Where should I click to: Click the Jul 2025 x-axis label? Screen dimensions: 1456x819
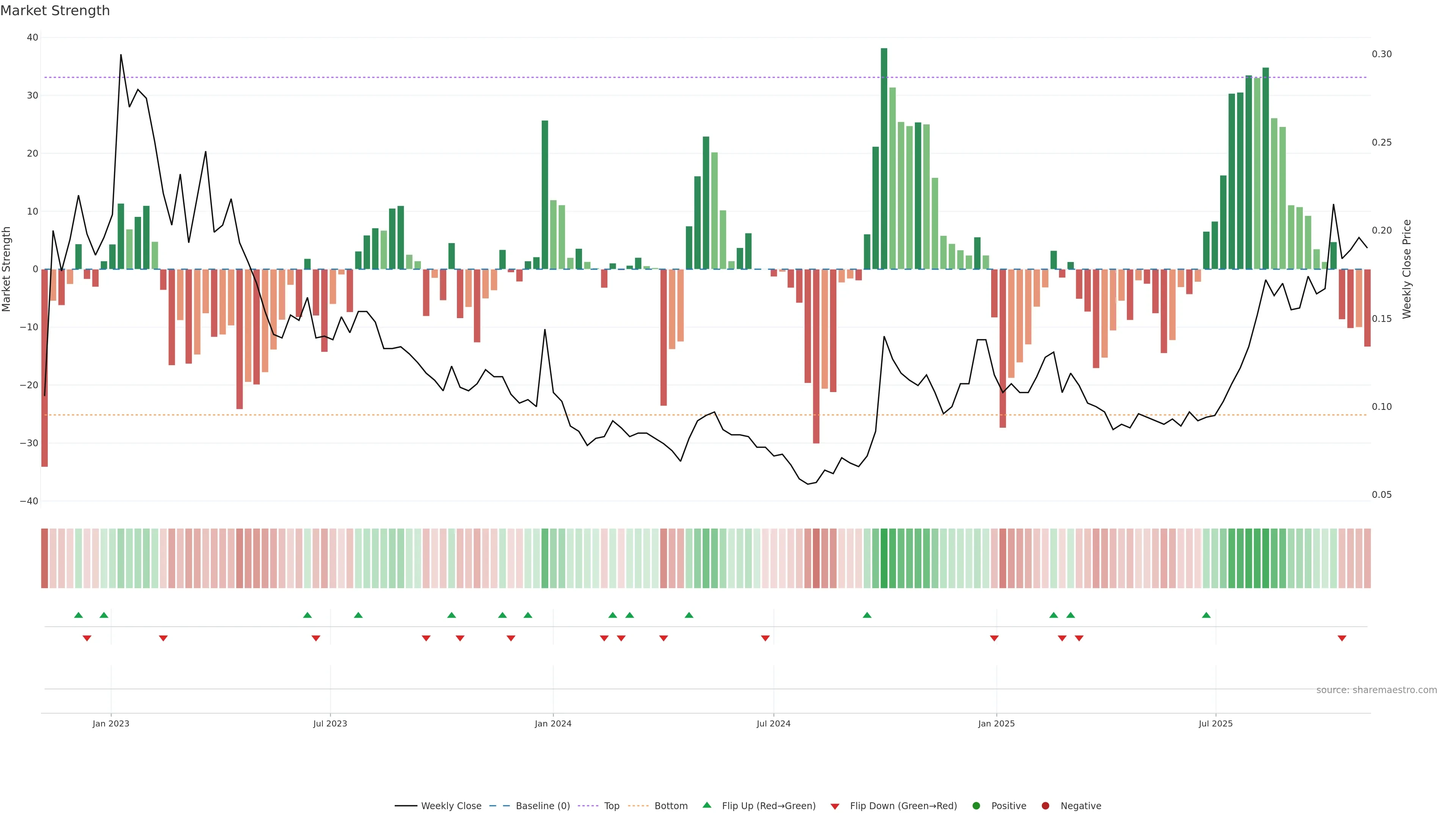point(1215,723)
